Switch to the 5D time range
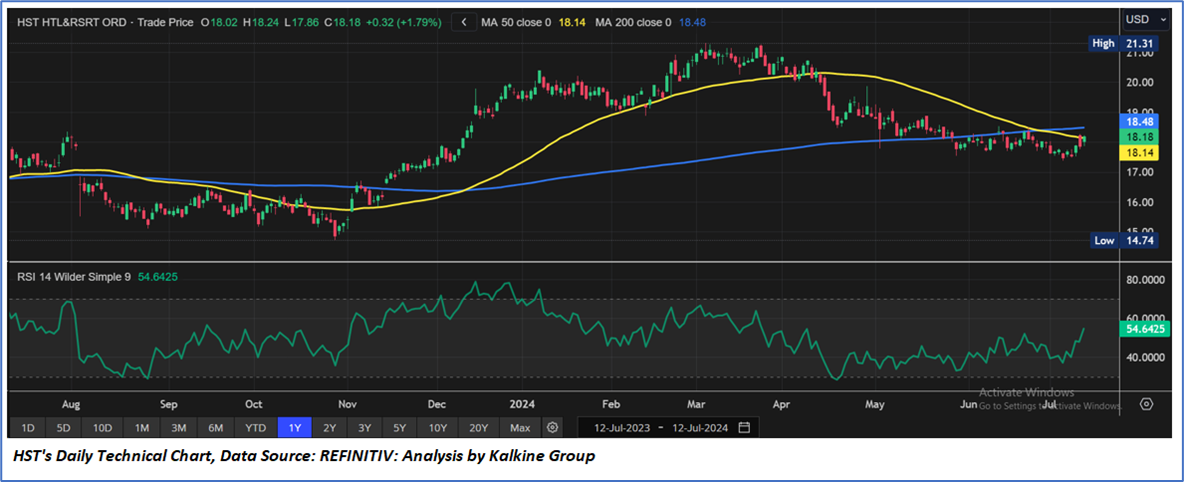The image size is (1184, 482). (64, 428)
